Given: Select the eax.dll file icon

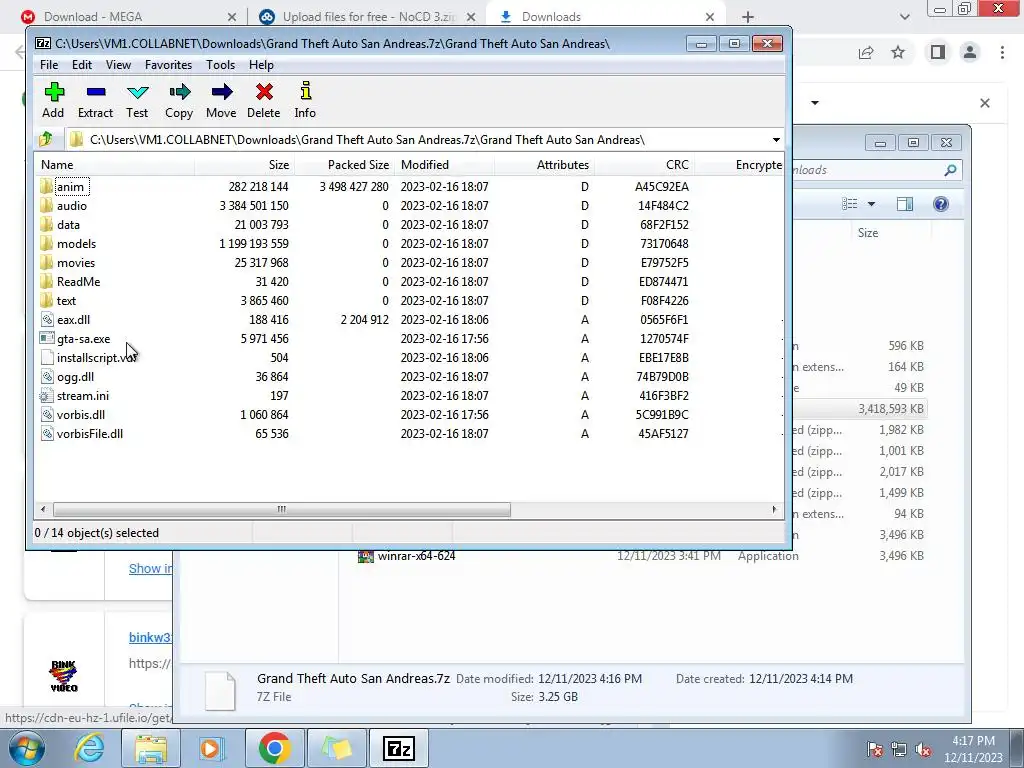Looking at the screenshot, I should tap(46, 319).
